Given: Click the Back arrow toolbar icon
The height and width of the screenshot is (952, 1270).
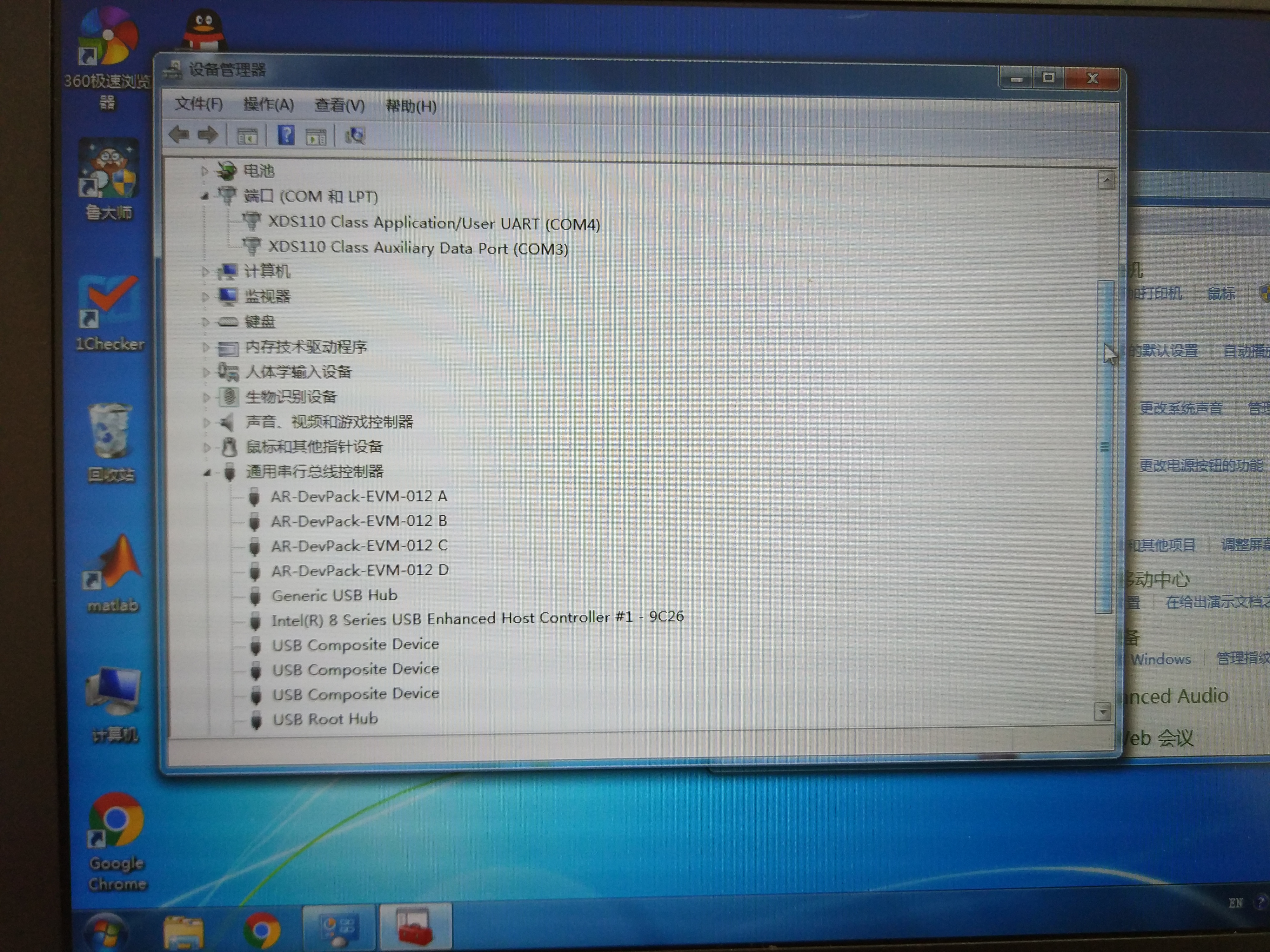Looking at the screenshot, I should tap(179, 135).
